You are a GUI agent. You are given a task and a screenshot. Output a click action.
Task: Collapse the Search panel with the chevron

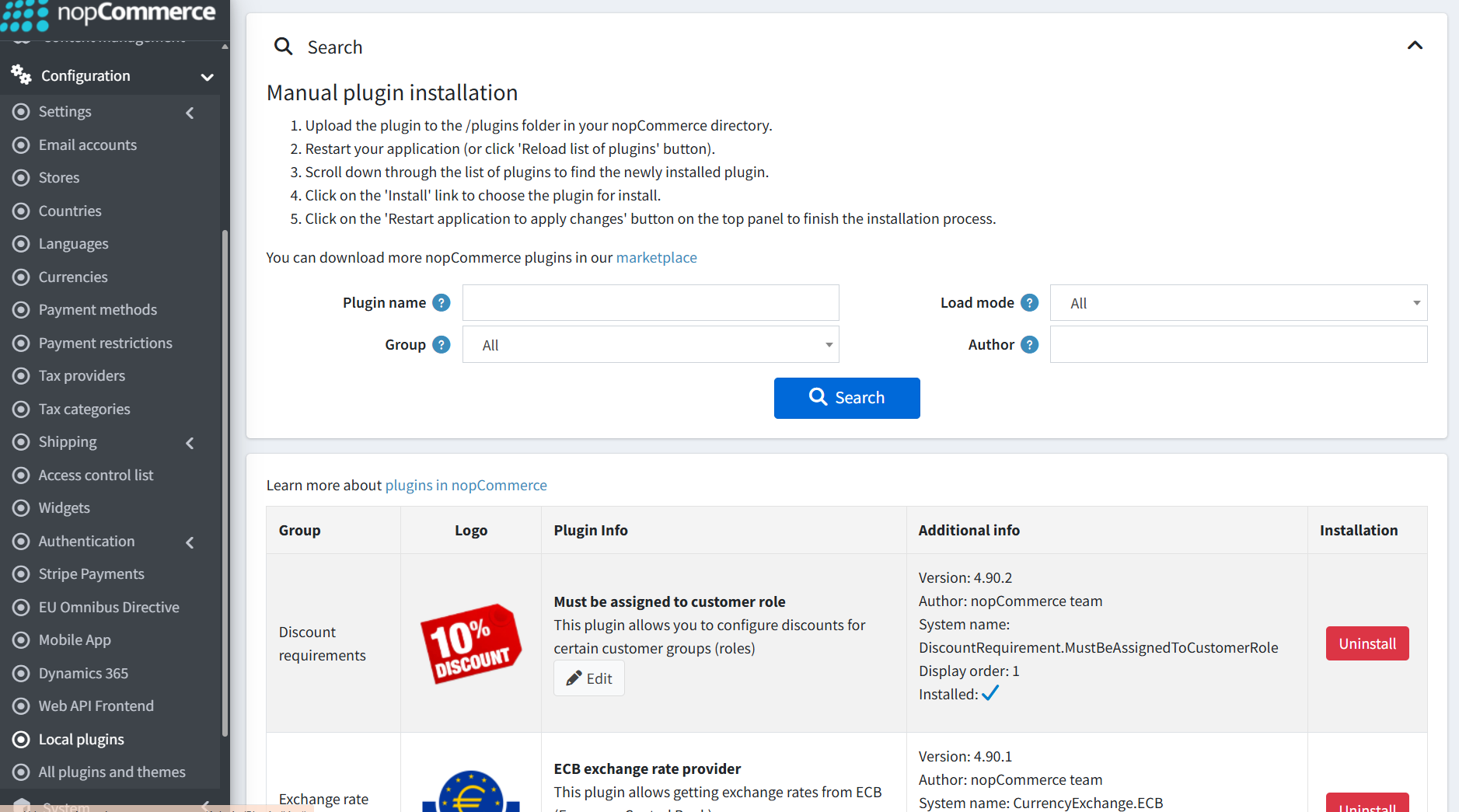click(1415, 46)
